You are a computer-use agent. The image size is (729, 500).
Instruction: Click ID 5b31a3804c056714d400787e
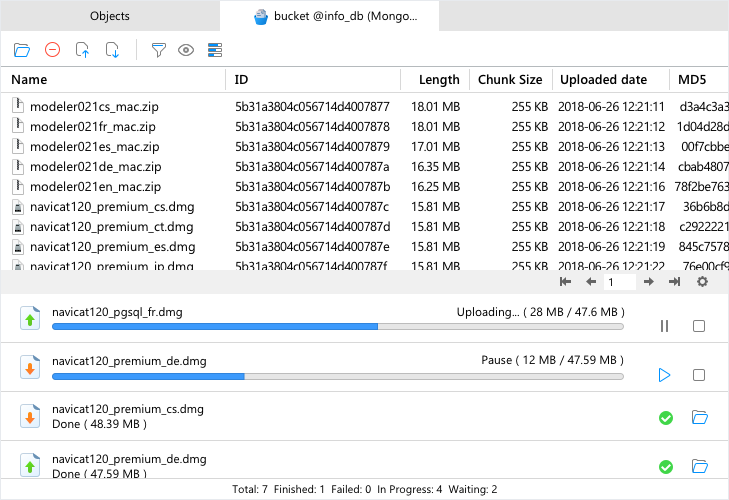(x=312, y=247)
